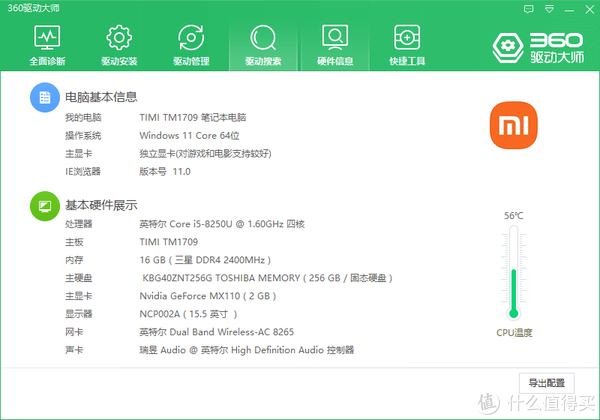Image resolution: width=600 pixels, height=420 pixels.
Task: Select the 驱动搜索 driver search tab
Action: (x=263, y=45)
